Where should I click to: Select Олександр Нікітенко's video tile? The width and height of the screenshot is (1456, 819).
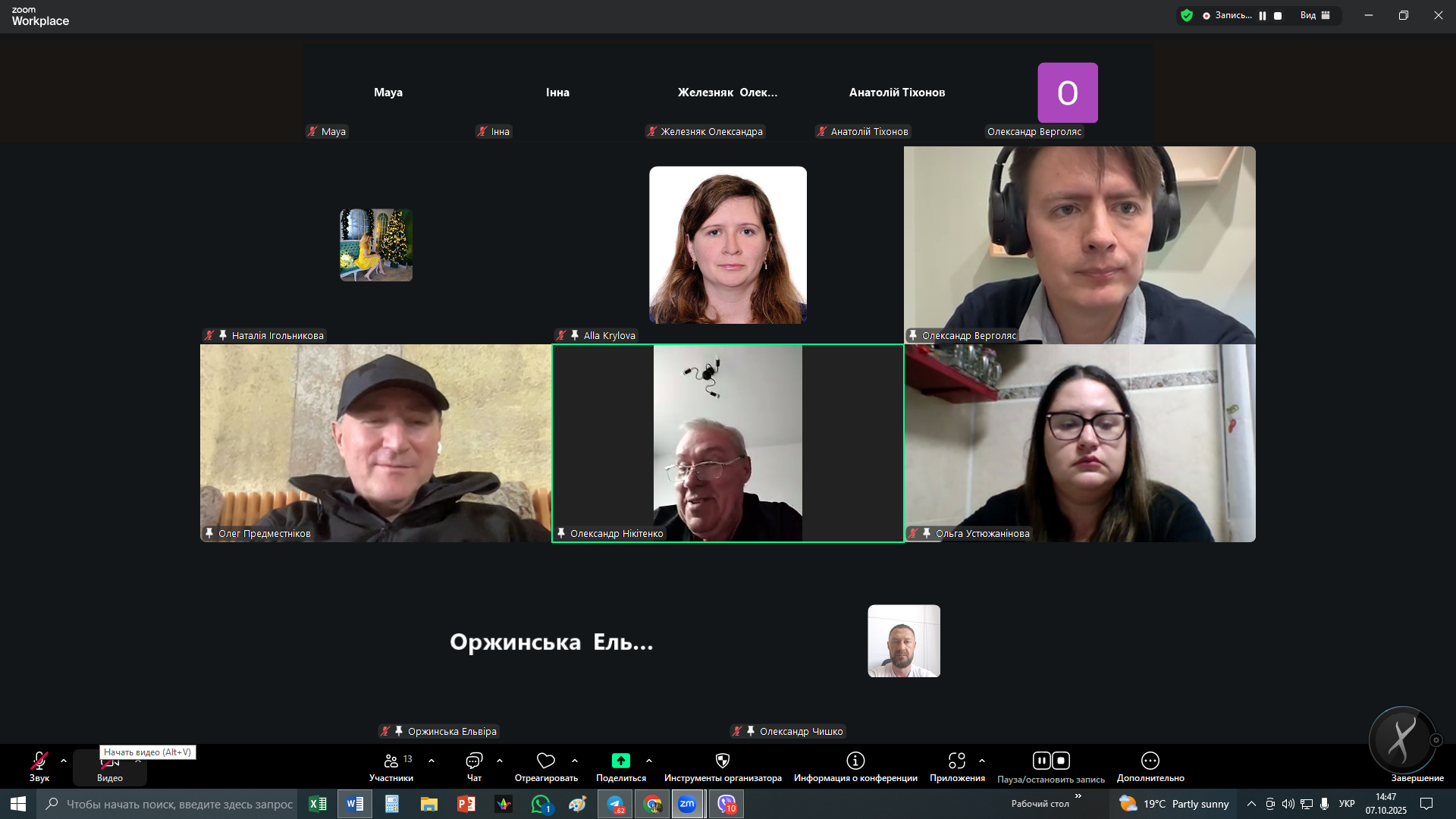[x=727, y=443]
